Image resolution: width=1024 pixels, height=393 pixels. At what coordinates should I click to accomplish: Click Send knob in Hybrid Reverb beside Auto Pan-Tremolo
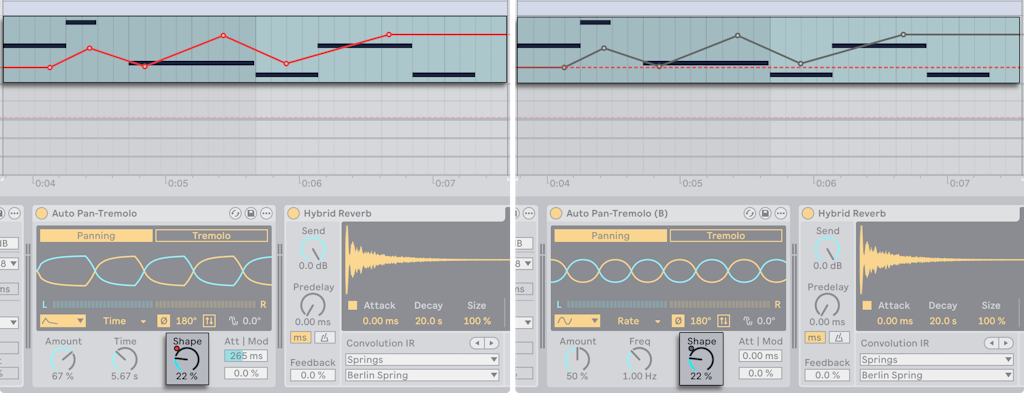[x=313, y=249]
